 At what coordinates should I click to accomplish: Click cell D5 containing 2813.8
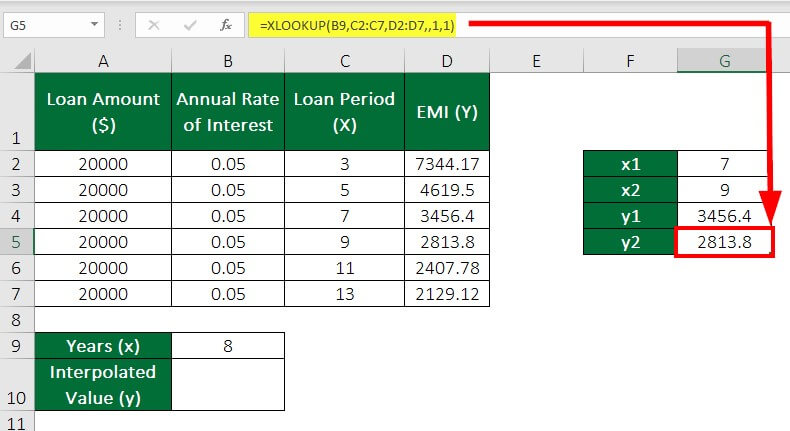pos(447,242)
